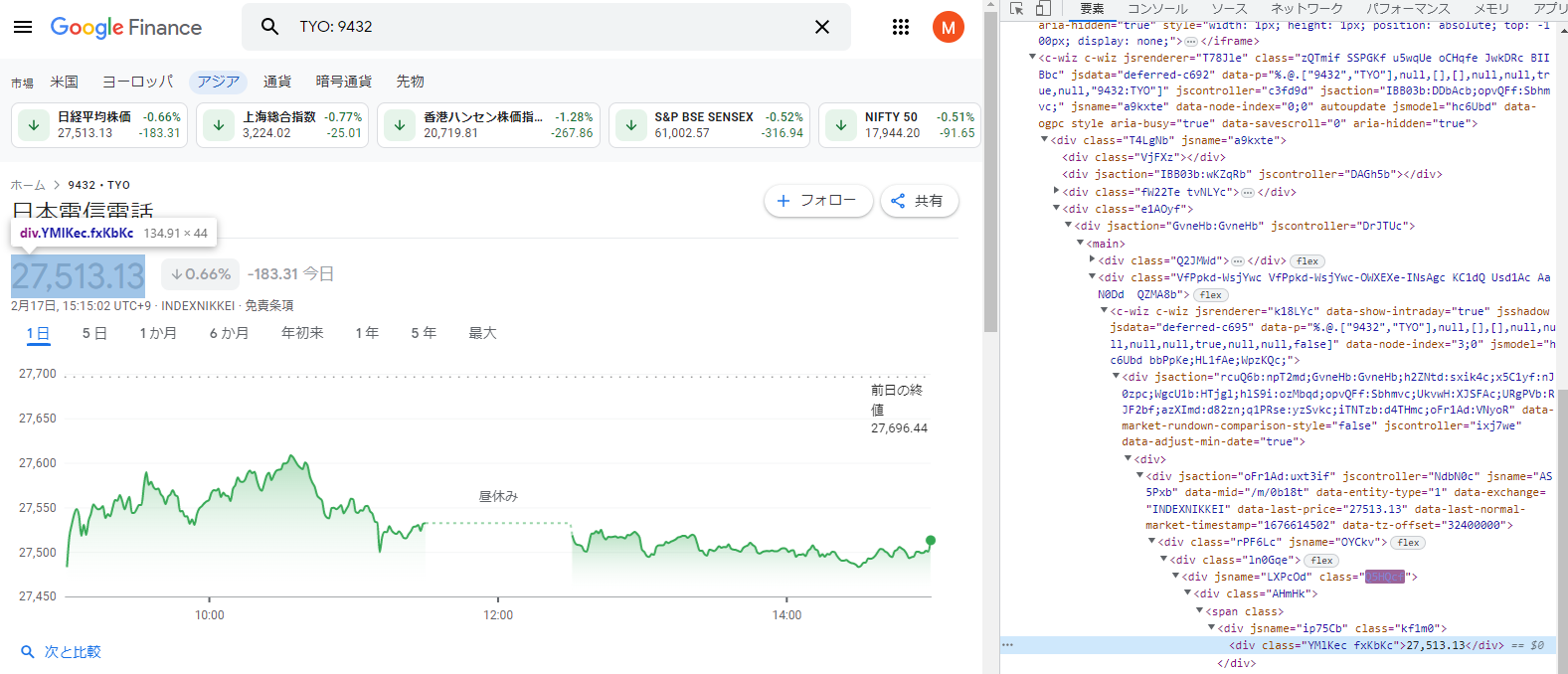The image size is (1568, 674).
Task: Click the NIFTY 50 down-arrow icon
Action: point(841,125)
